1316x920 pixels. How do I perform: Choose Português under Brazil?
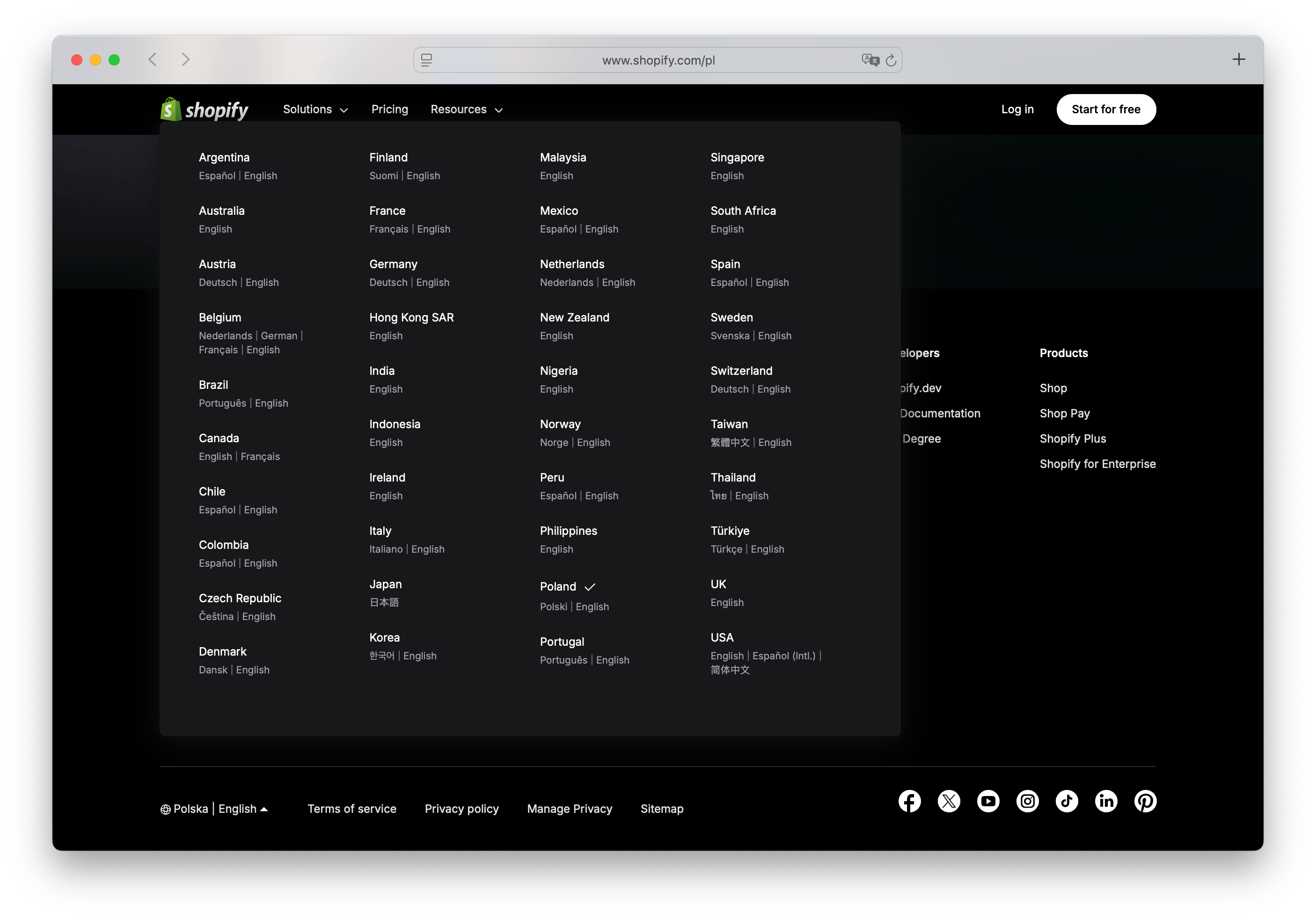point(222,403)
